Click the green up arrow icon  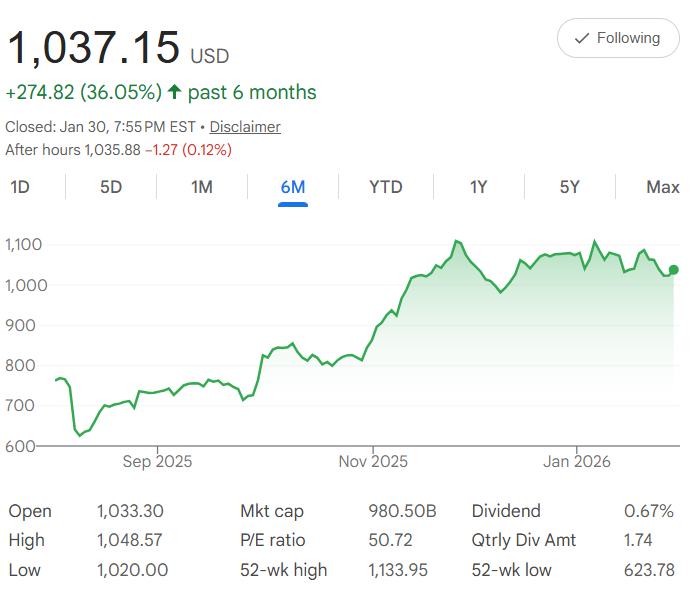175,93
